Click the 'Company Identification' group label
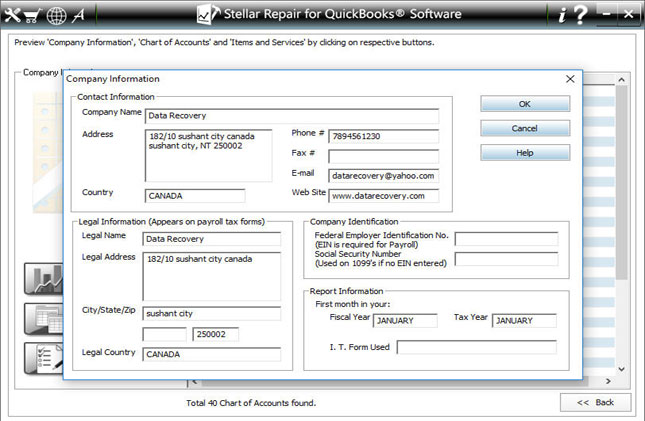Screen dimensions: 645x421 [354, 221]
